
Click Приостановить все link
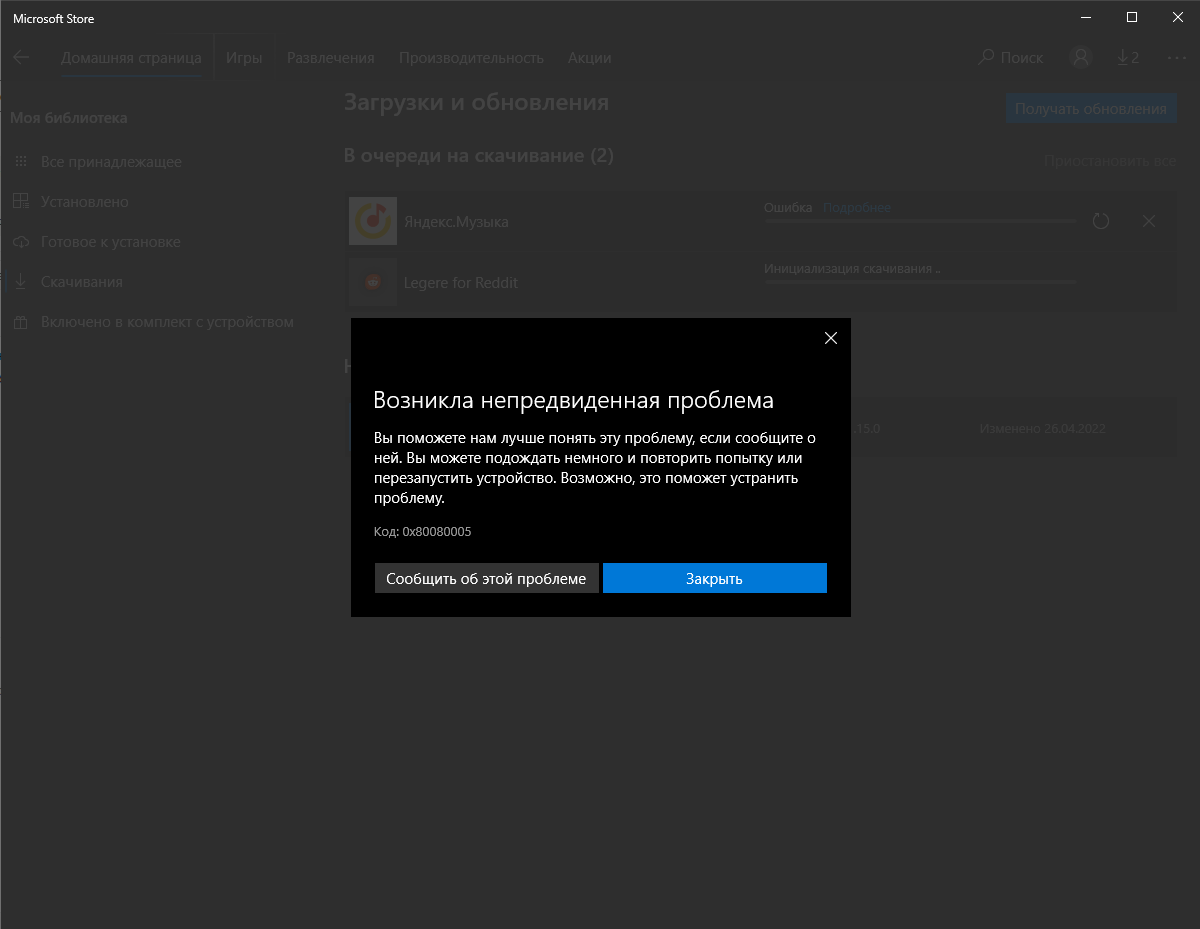pos(1110,161)
